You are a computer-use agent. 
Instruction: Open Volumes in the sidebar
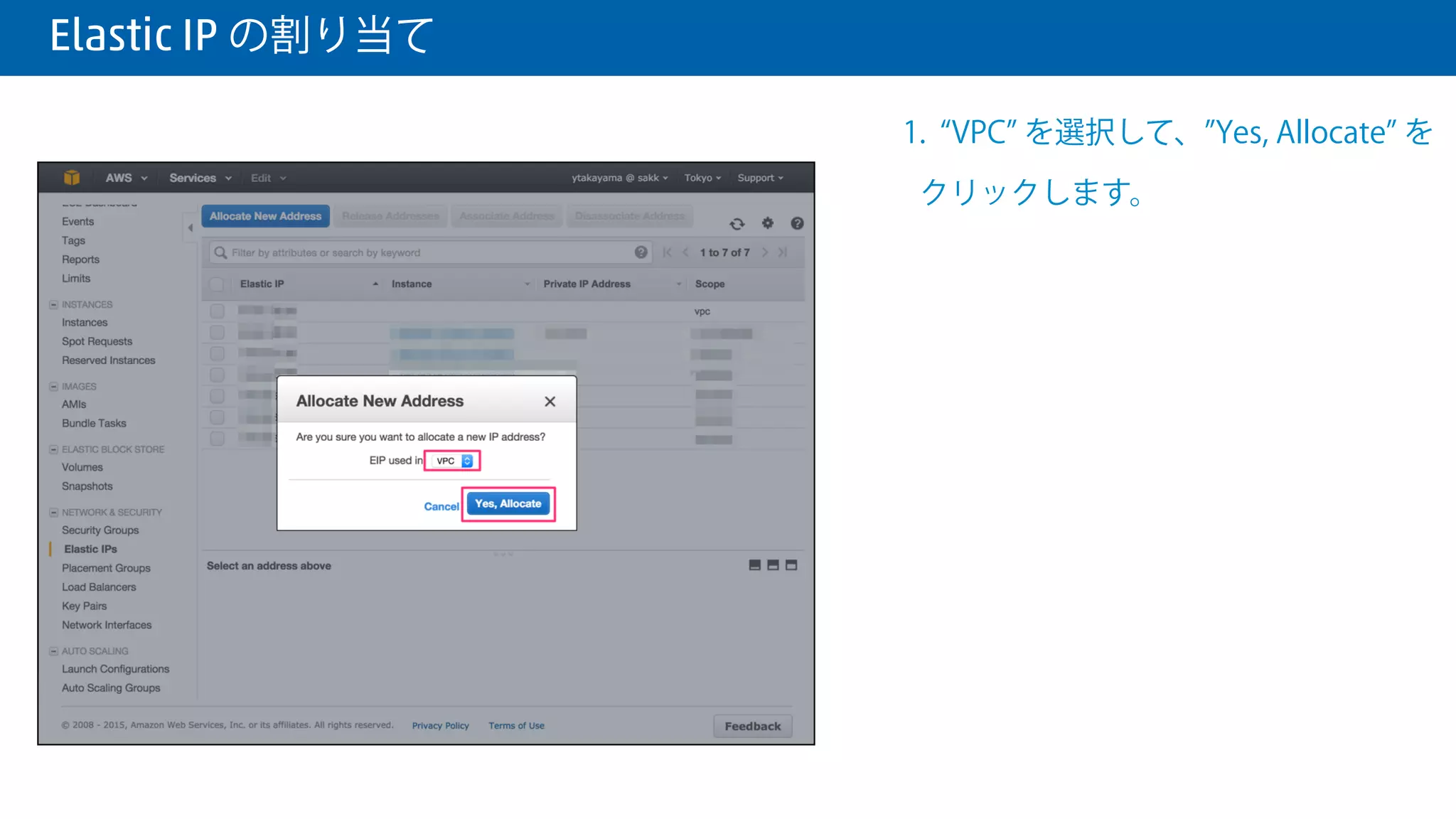pyautogui.click(x=82, y=468)
